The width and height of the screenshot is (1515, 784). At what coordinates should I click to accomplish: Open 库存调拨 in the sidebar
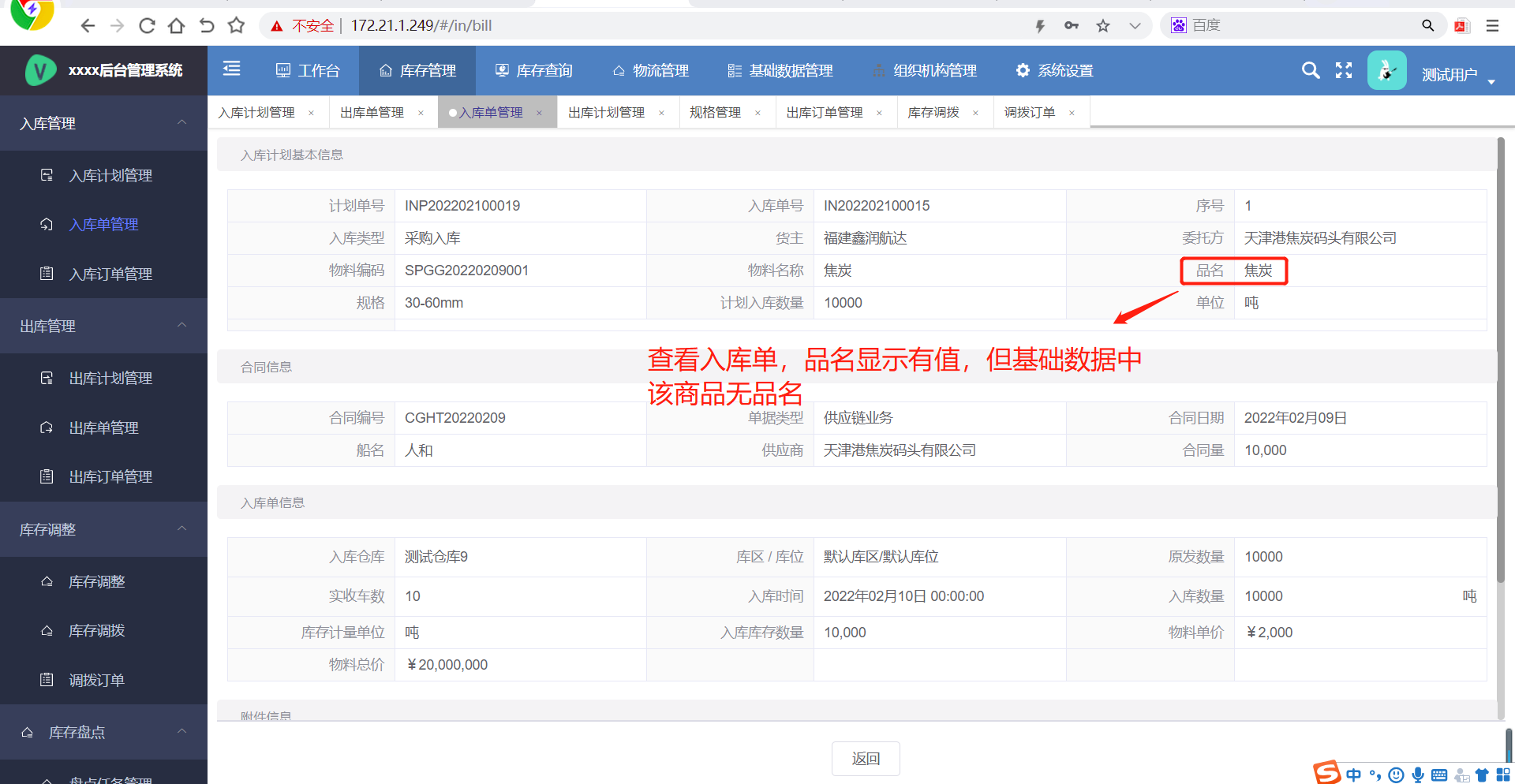click(x=103, y=630)
